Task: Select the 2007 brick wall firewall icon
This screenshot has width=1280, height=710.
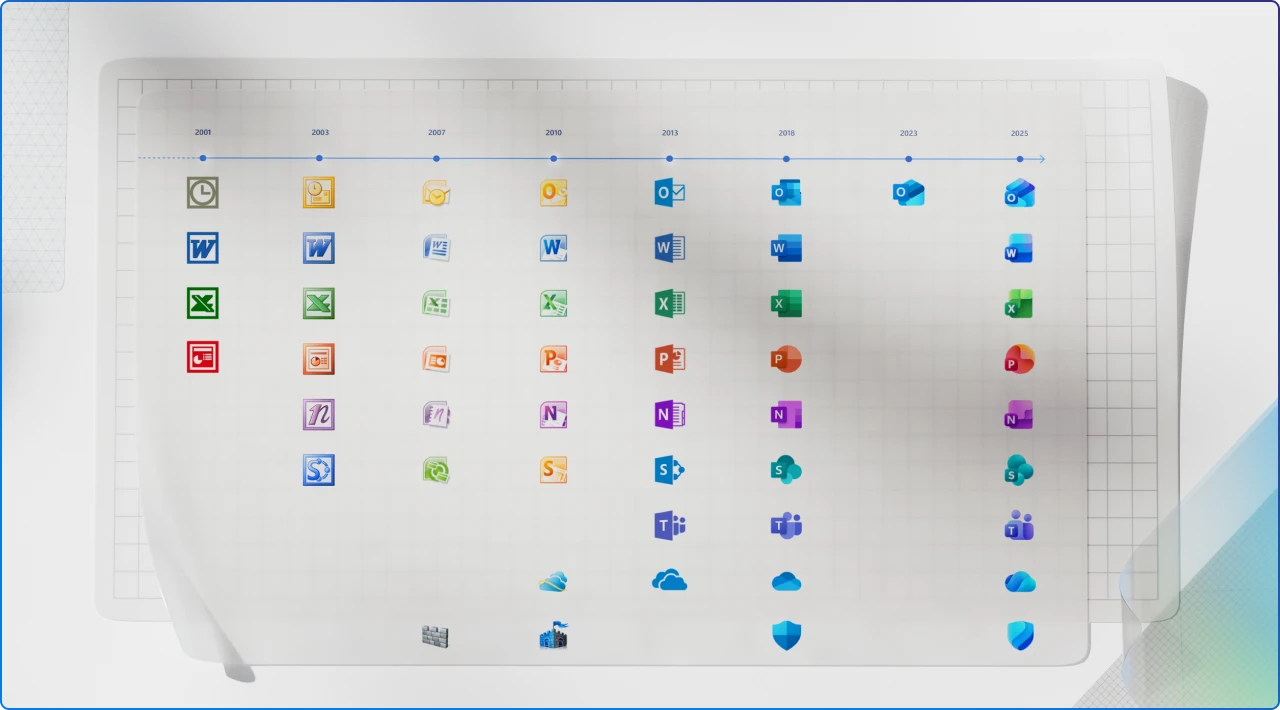Action: (x=435, y=636)
